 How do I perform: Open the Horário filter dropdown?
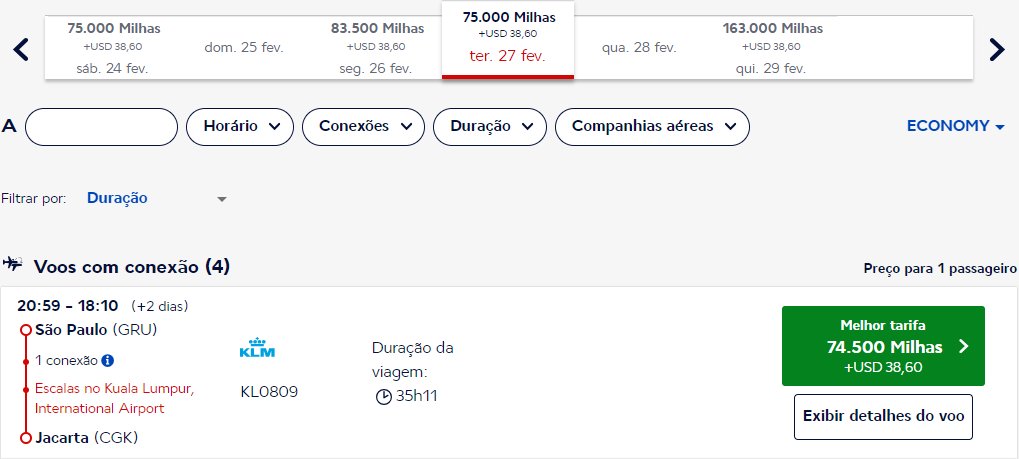(240, 127)
